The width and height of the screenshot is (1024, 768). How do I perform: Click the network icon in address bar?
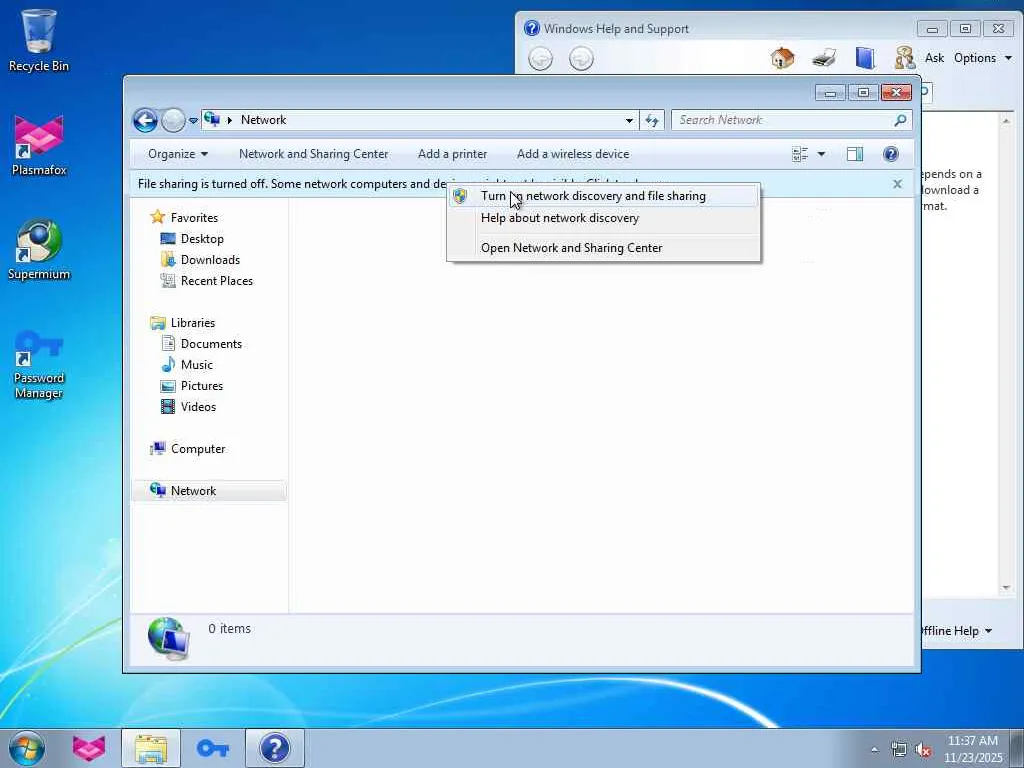coord(212,120)
